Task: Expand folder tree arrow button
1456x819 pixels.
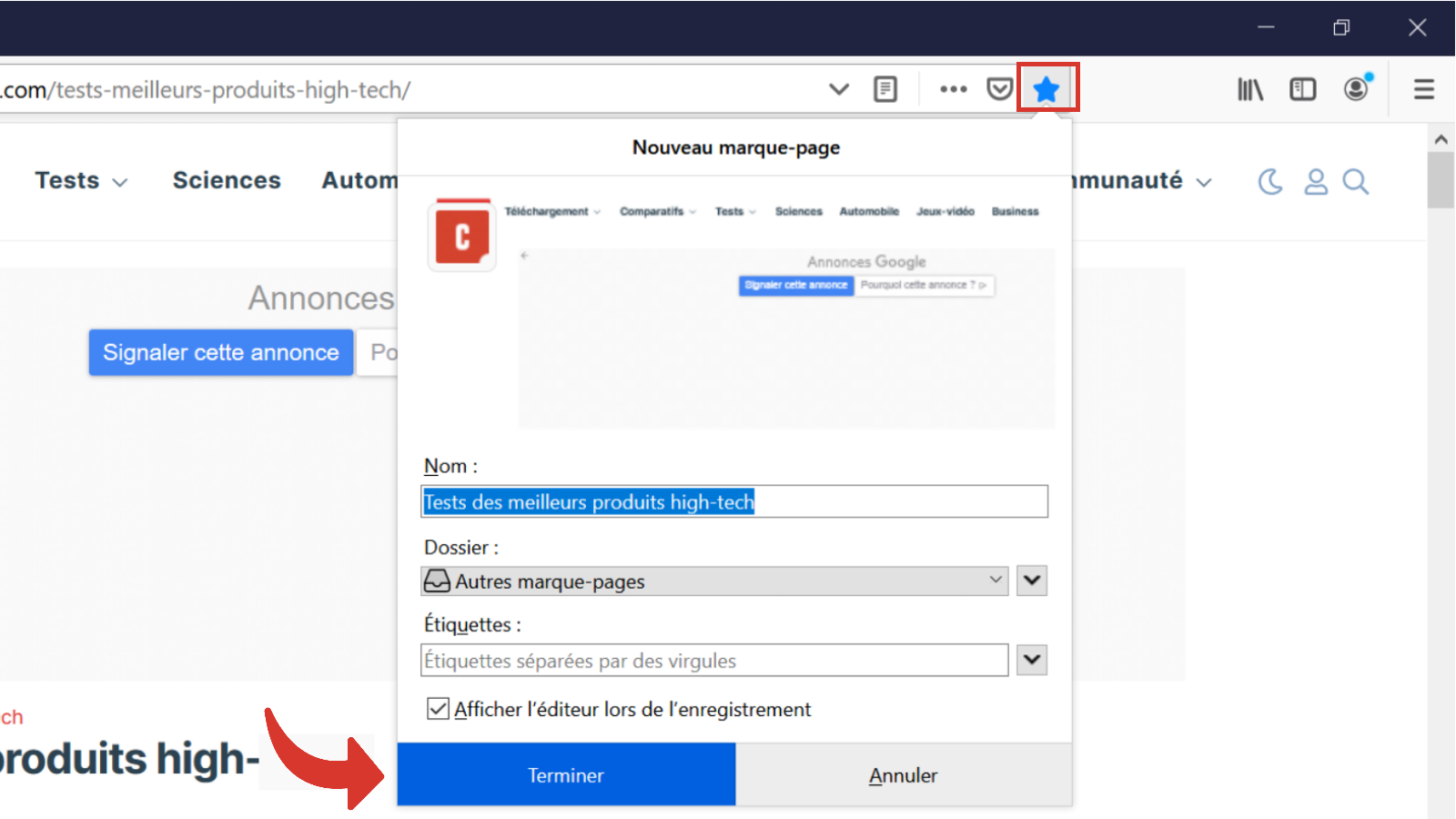Action: pos(1032,581)
